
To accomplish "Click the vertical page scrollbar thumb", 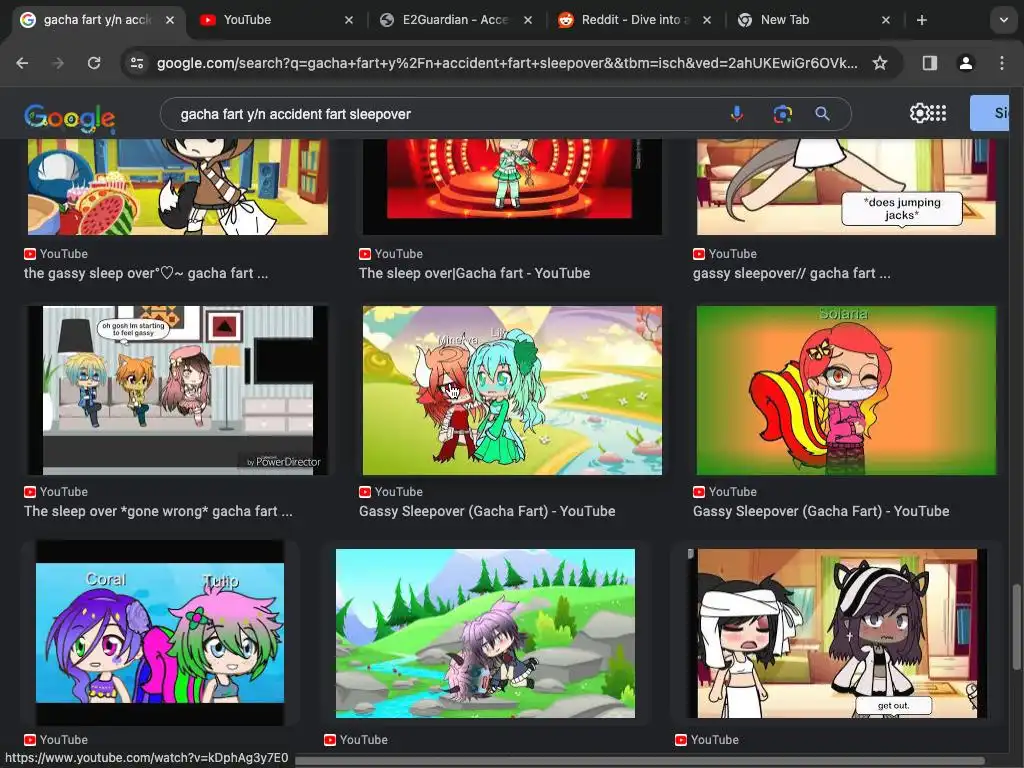I will click(1016, 627).
